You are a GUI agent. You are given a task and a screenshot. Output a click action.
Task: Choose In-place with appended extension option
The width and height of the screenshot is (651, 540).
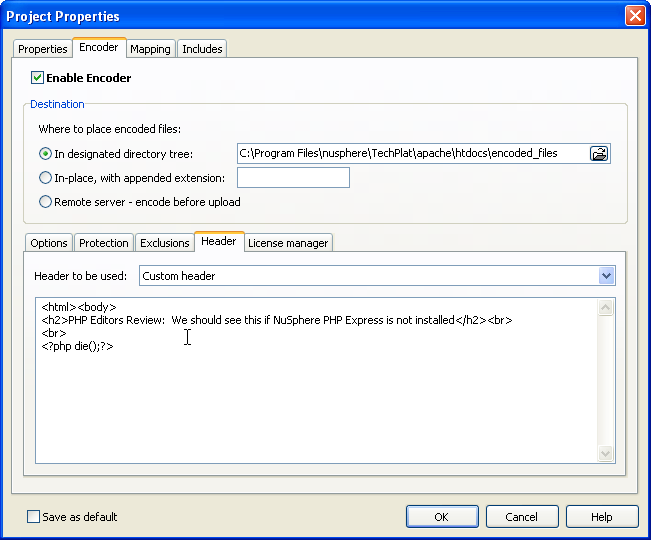coord(45,178)
